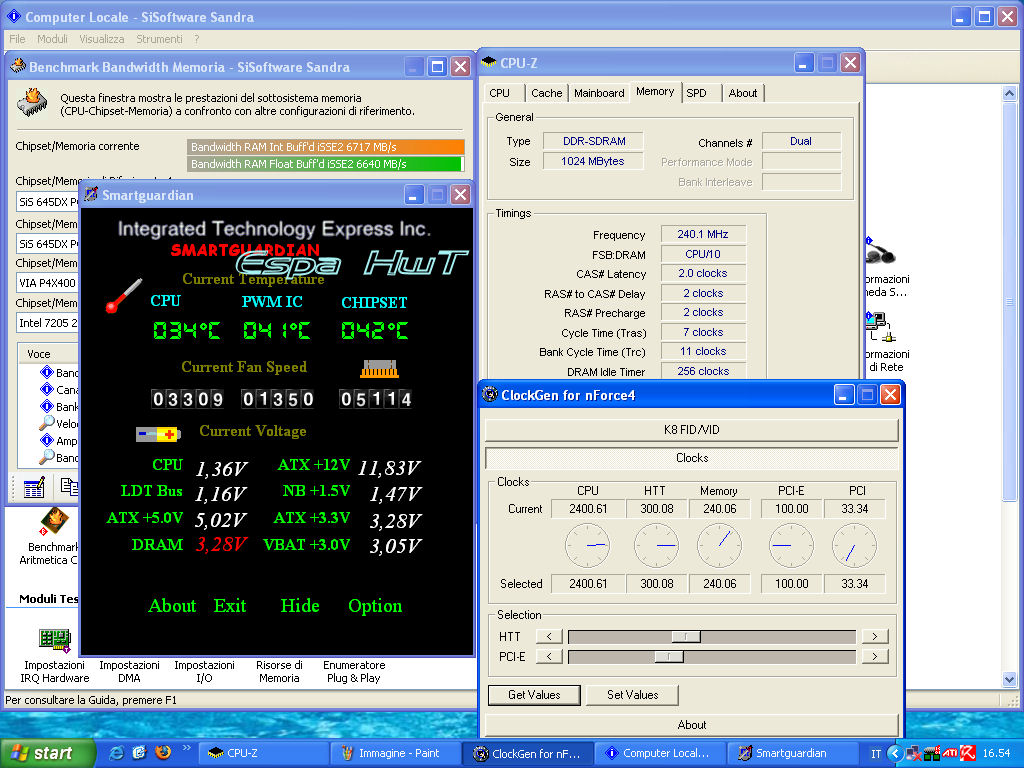Open the Moduli menu

coord(52,39)
